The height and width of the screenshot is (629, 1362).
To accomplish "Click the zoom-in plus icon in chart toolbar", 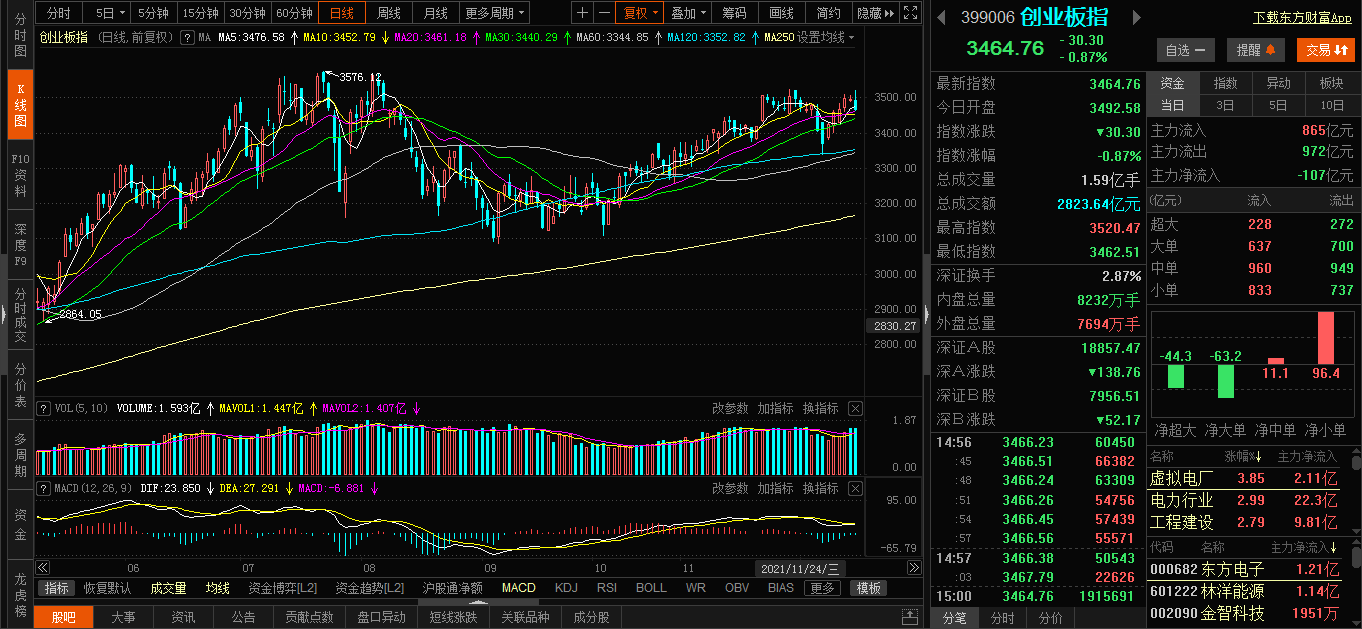I will pos(583,13).
